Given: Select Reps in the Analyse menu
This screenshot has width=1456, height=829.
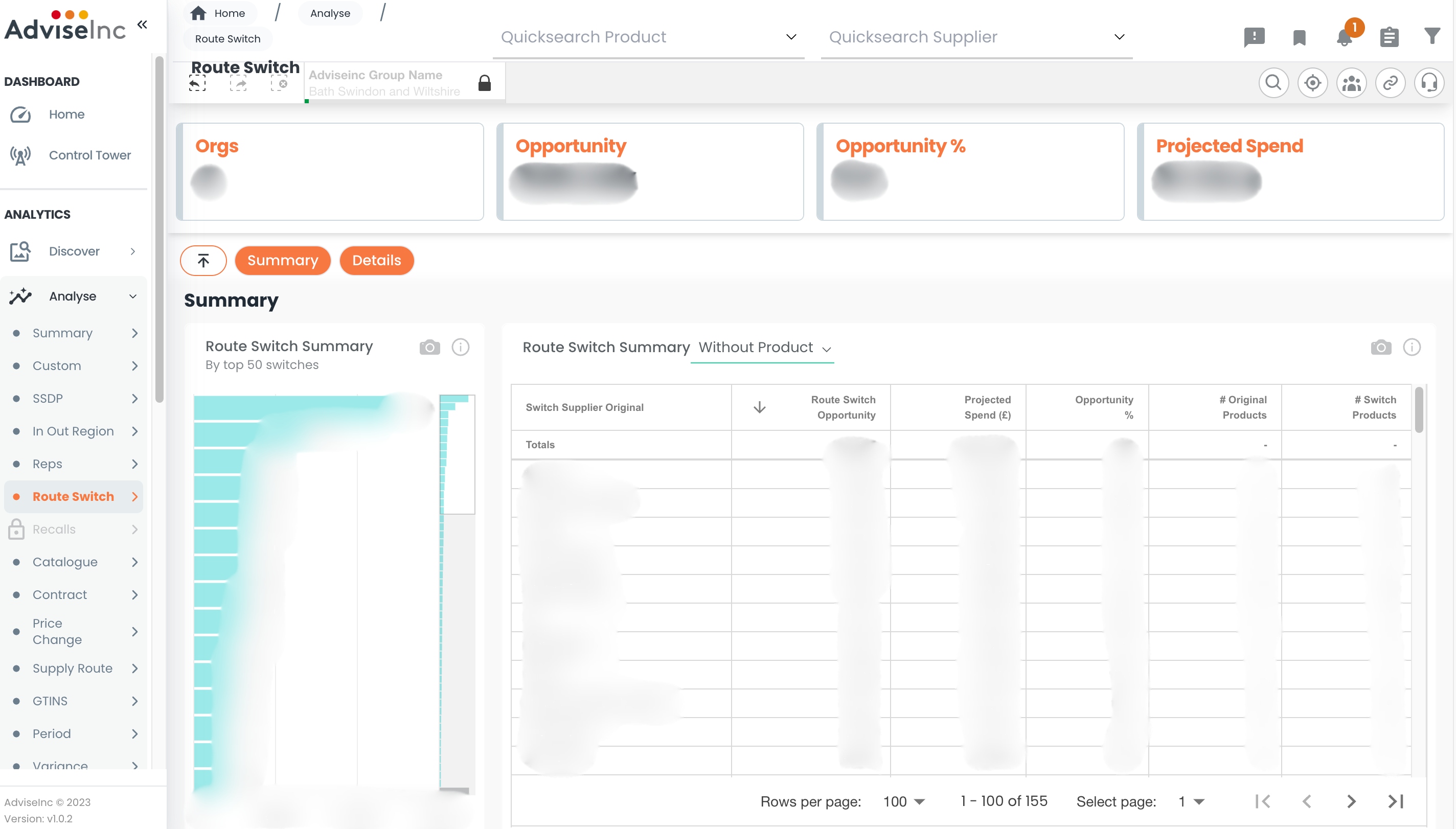Looking at the screenshot, I should [x=74, y=464].
